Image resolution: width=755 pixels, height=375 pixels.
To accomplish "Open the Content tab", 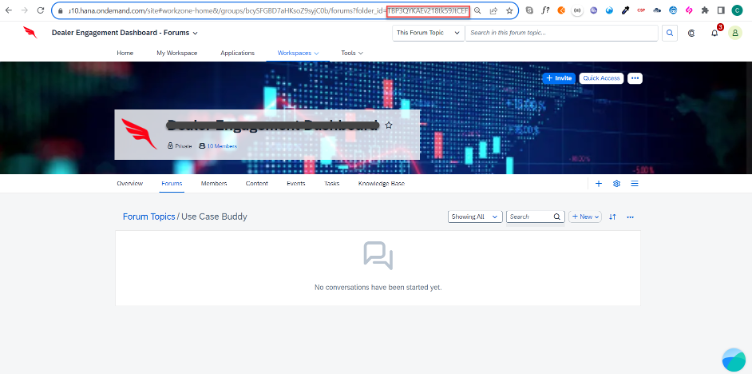I will click(x=257, y=183).
